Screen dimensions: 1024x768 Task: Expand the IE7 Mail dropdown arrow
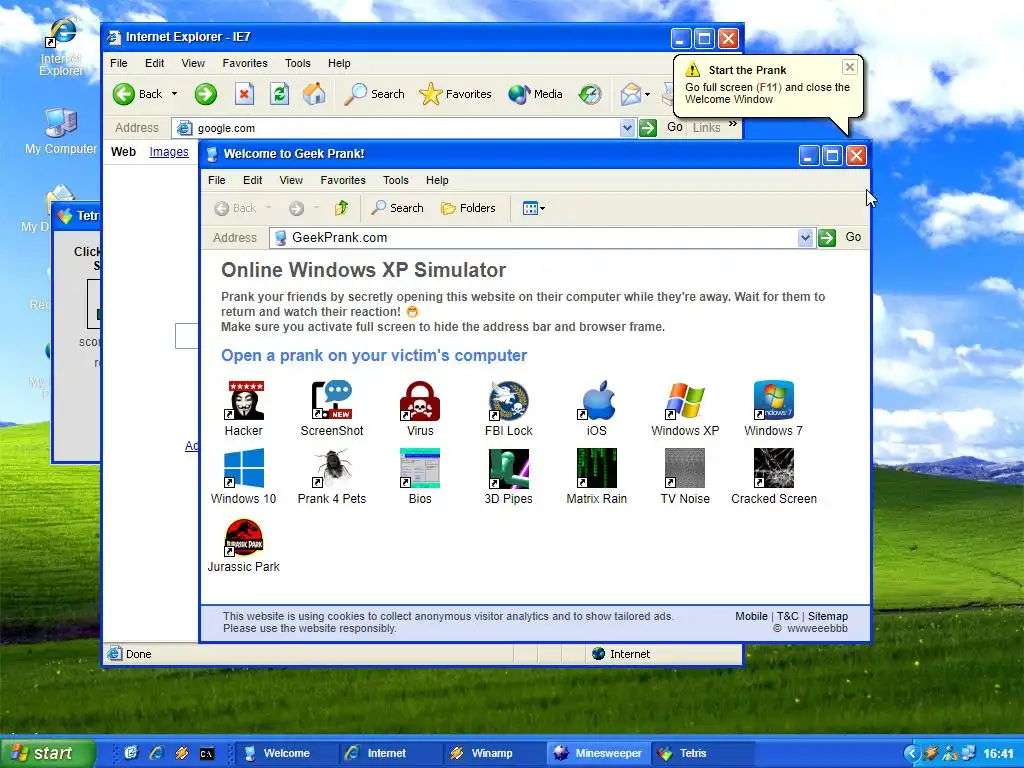[647, 94]
